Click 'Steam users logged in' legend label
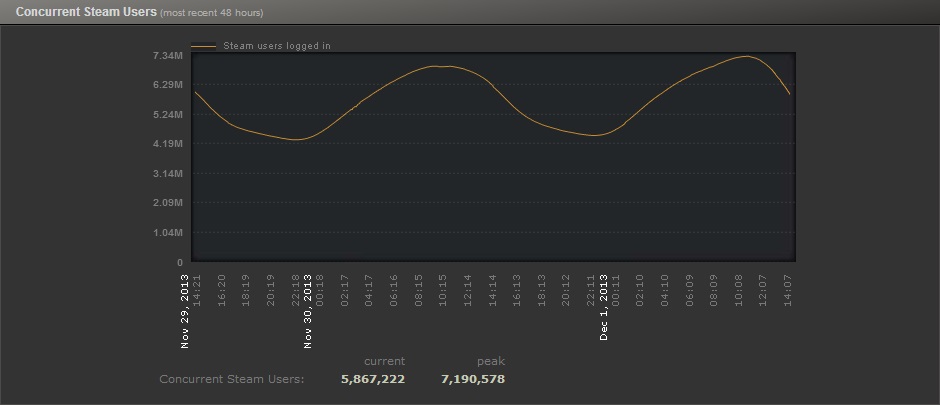 277,46
